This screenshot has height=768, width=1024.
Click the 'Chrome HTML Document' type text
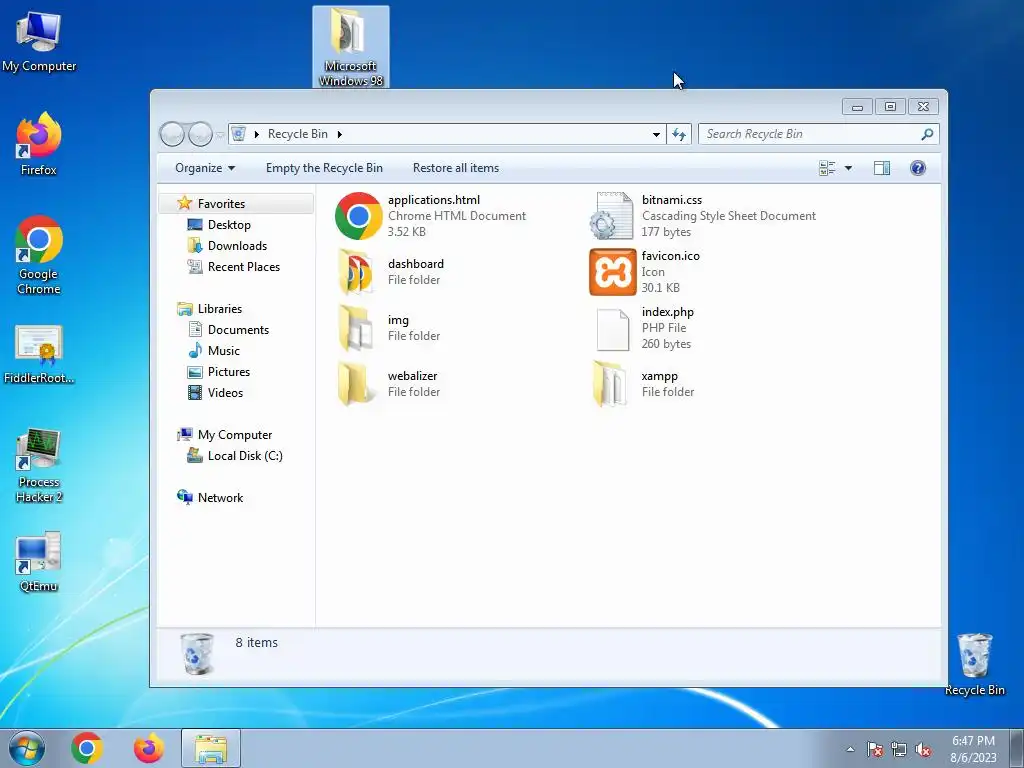[456, 216]
